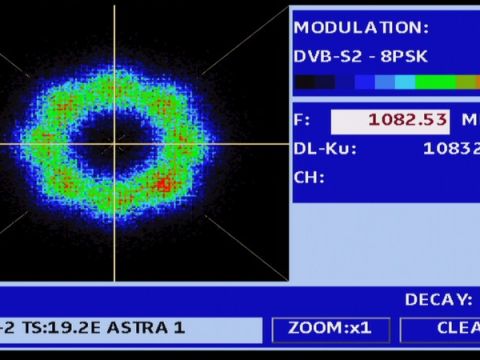Pick the cyan swatch in color legend
The image size is (480, 360).
tap(405, 82)
